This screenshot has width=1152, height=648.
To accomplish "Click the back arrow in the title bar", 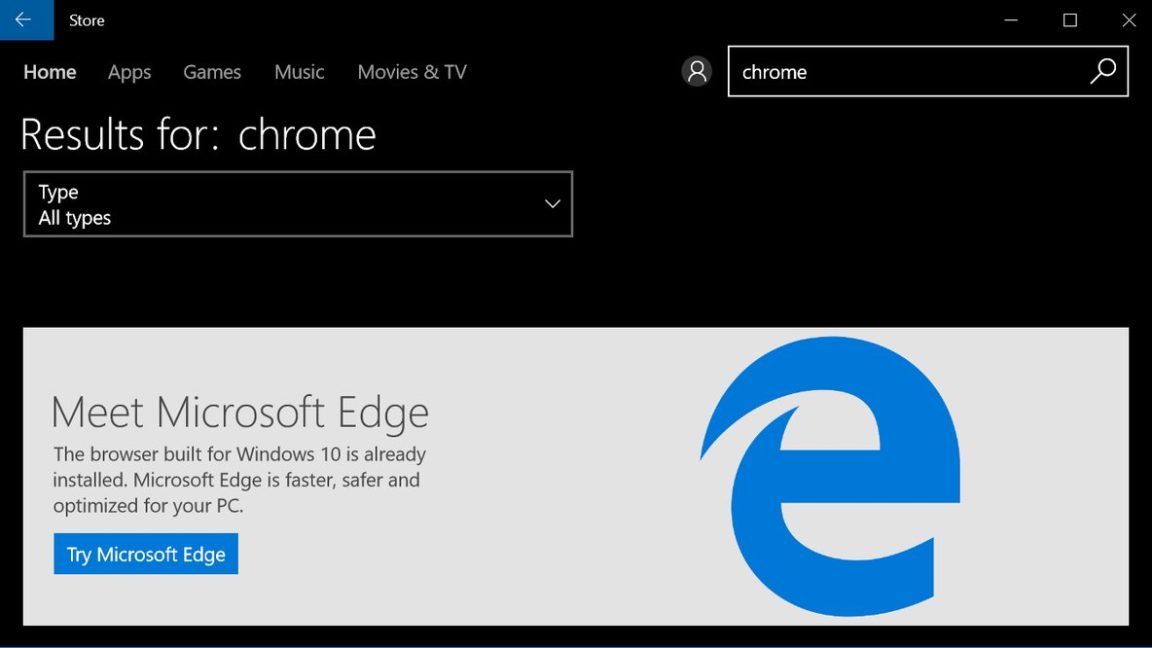I will pos(24,20).
